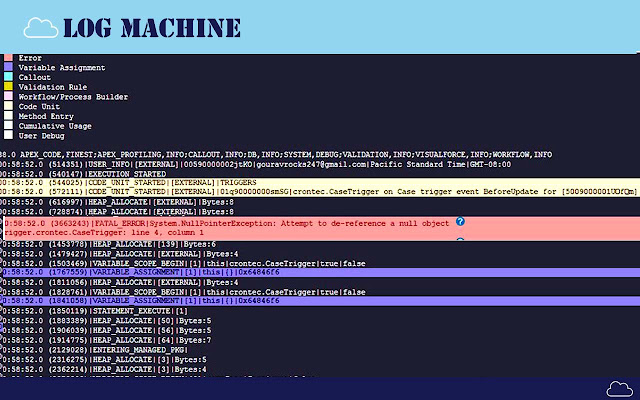Click the APEX_CODE,FINEST log level header line

click(x=276, y=155)
